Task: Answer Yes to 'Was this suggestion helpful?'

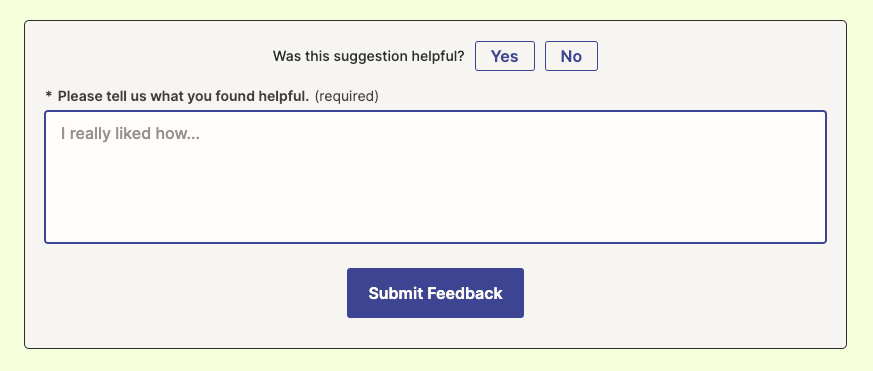Action: click(x=504, y=56)
